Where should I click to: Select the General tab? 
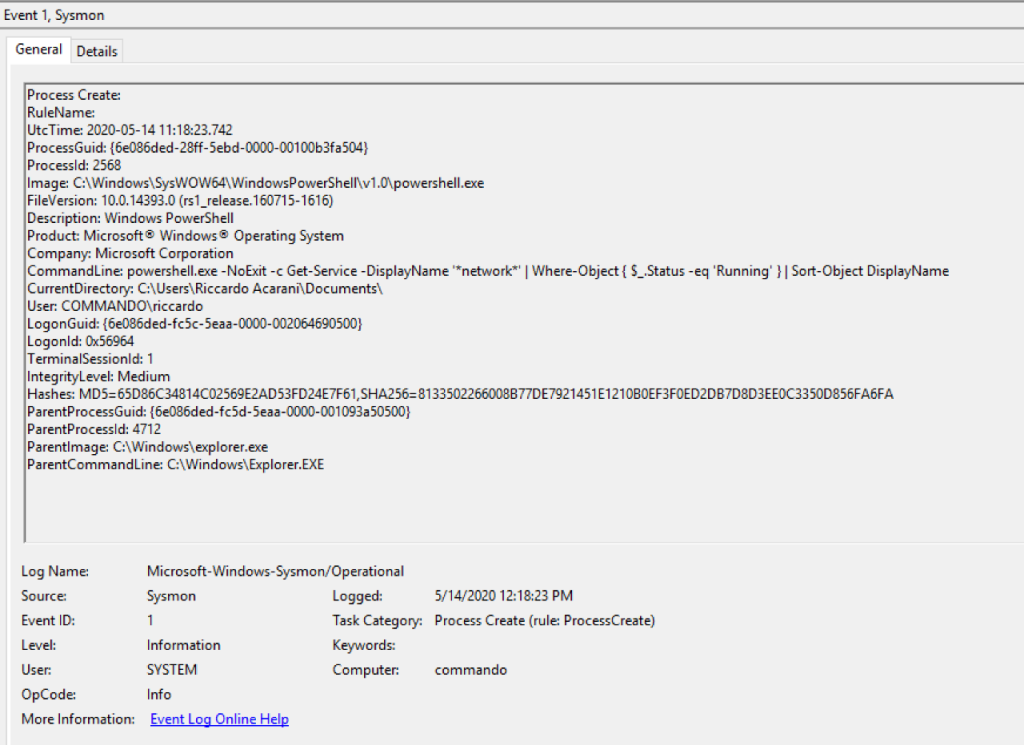38,49
